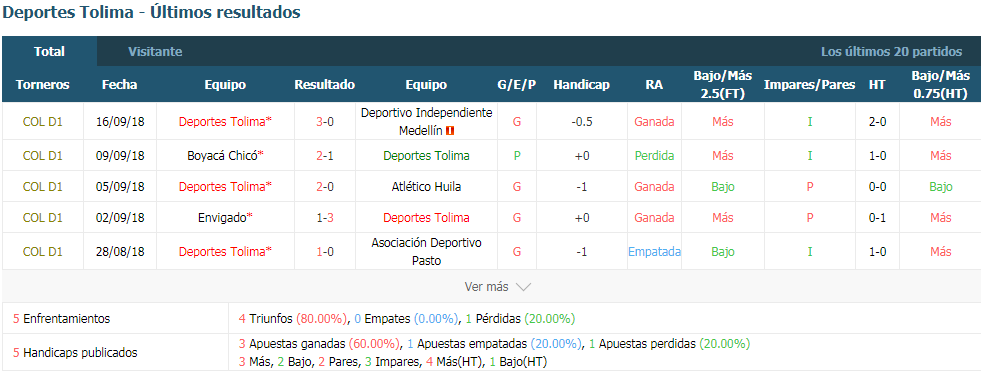
Task: Click COL D1 tournament in first row
Action: (x=43, y=122)
